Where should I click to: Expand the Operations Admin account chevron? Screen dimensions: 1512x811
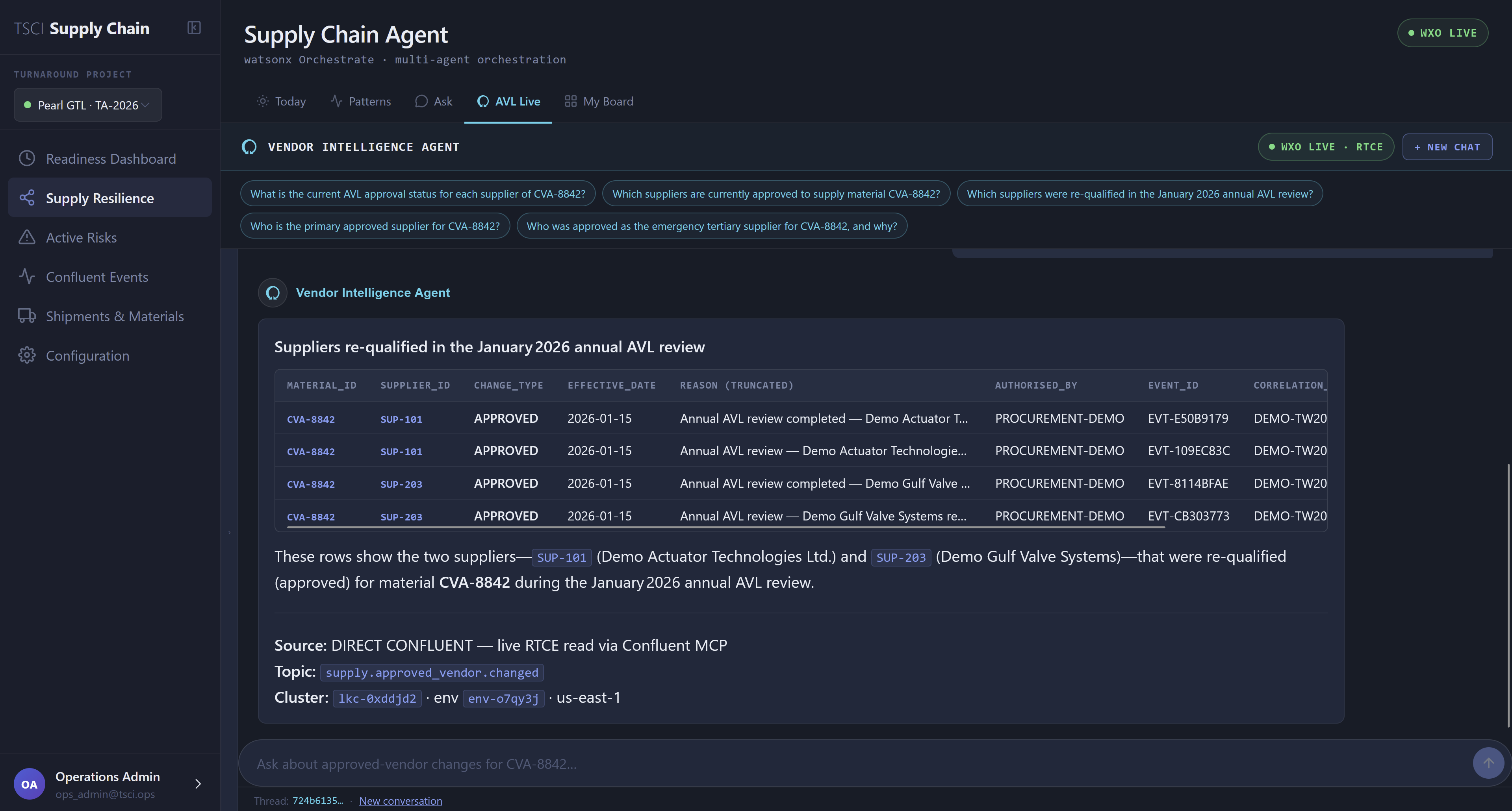tap(198, 784)
